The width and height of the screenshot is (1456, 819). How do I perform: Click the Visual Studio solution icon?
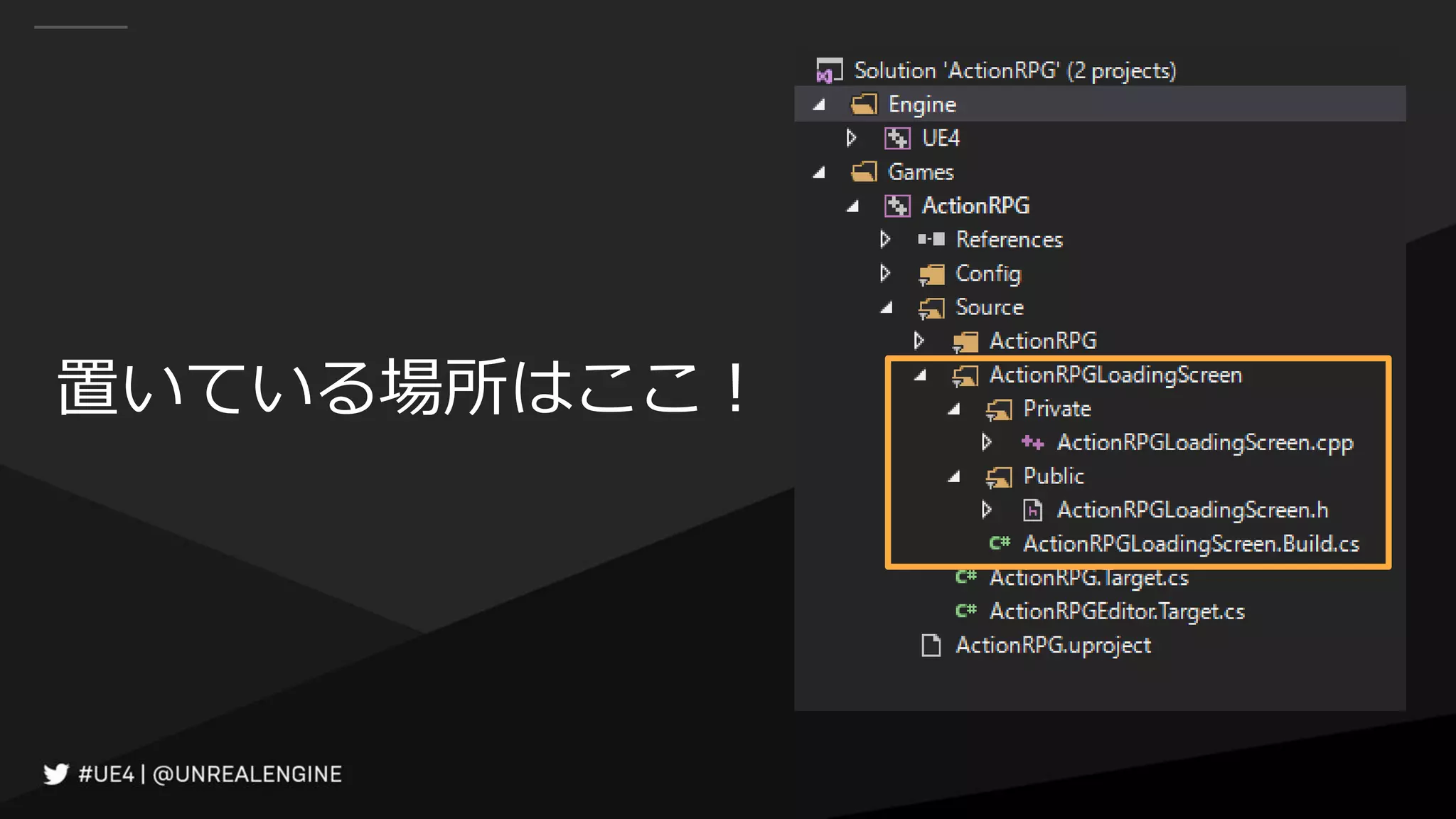coord(830,70)
